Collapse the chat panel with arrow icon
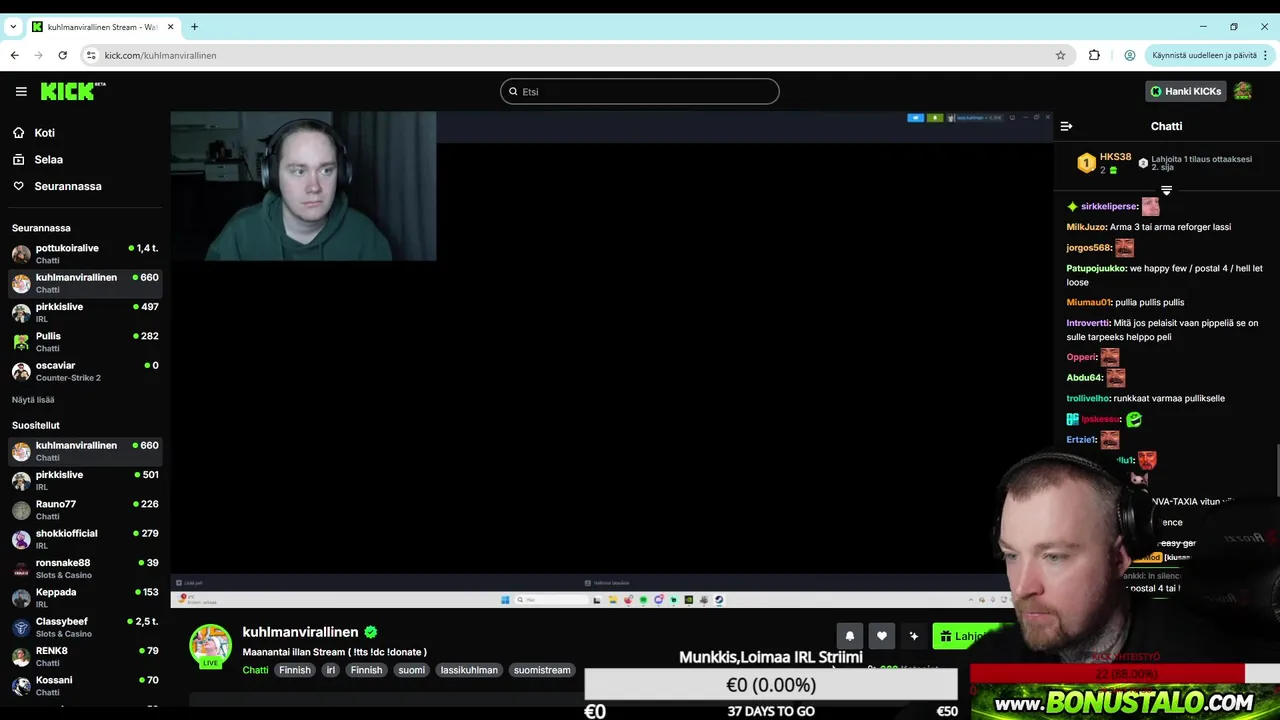This screenshot has height=720, width=1280. [1066, 126]
